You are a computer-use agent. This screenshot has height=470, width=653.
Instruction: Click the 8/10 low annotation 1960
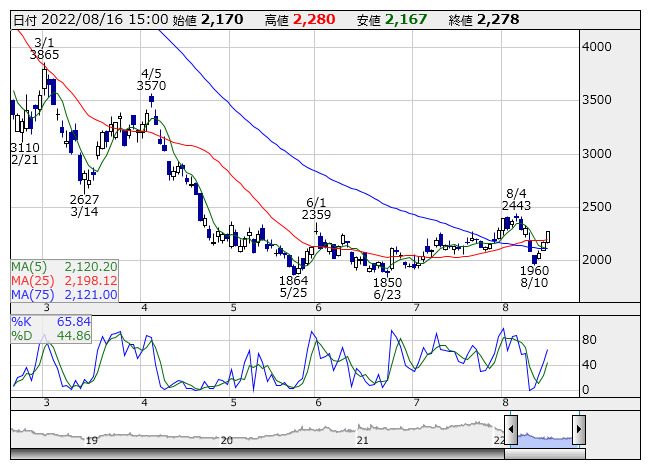pos(535,271)
